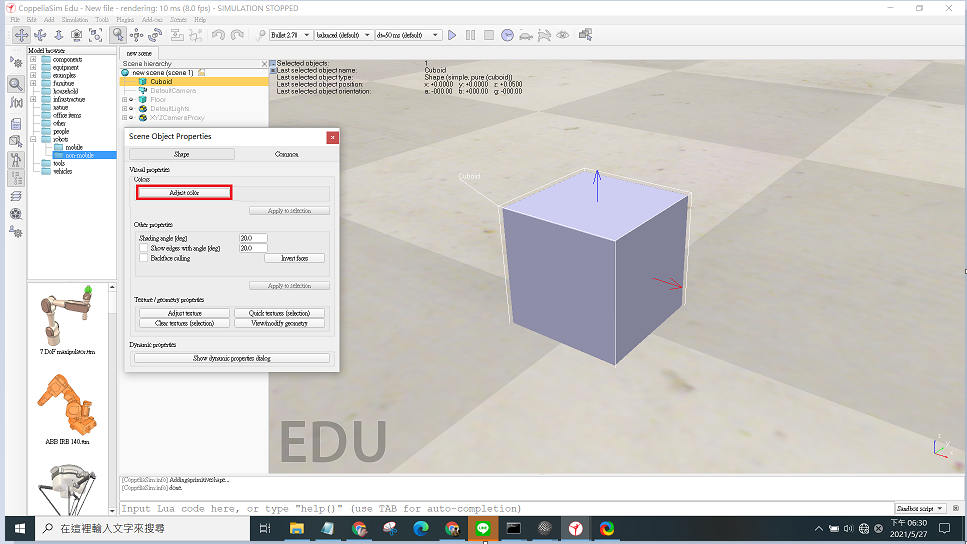Image resolution: width=967 pixels, height=544 pixels.
Task: Open the File menu
Action: click(15, 20)
